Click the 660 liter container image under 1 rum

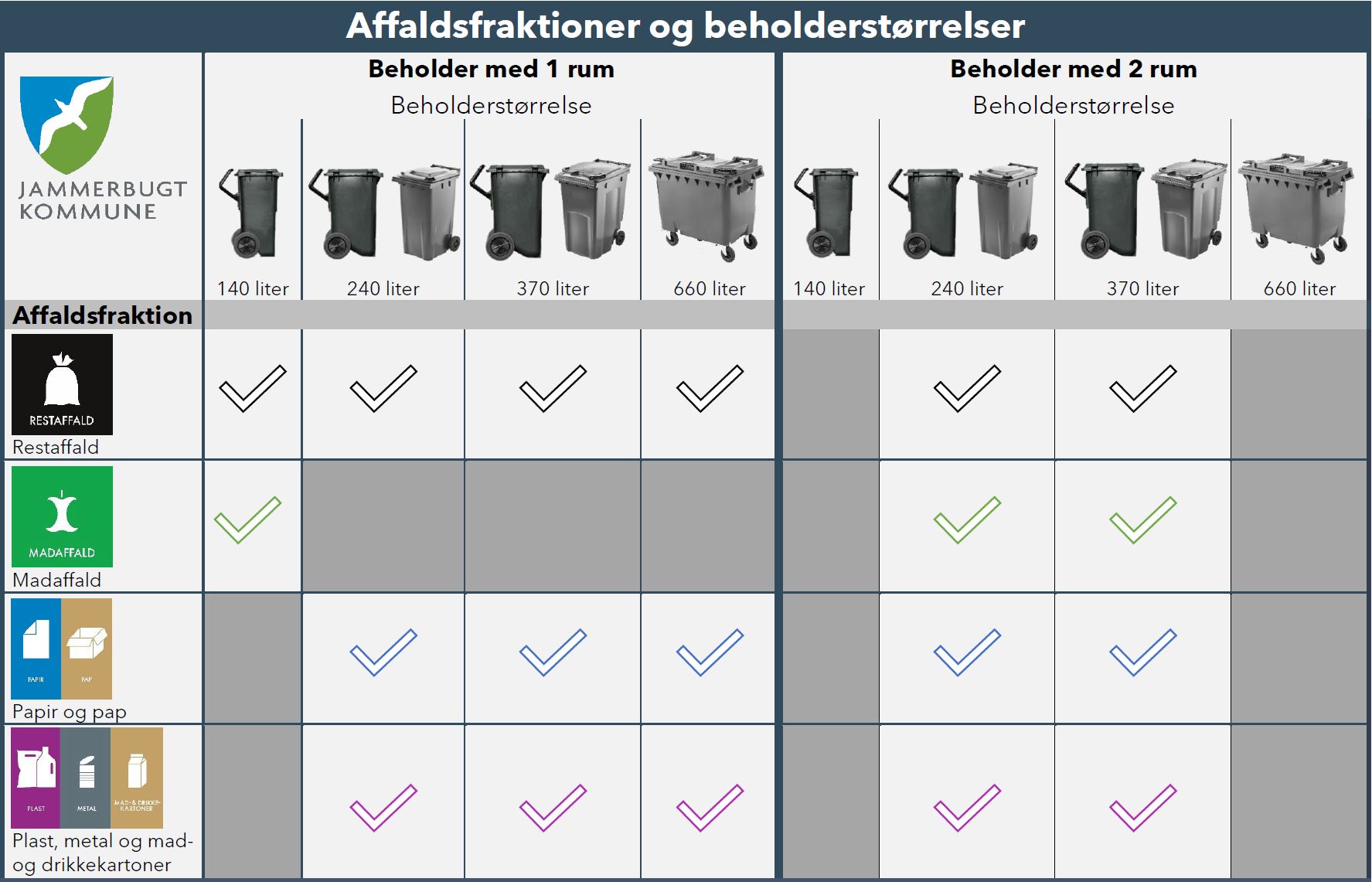707,207
